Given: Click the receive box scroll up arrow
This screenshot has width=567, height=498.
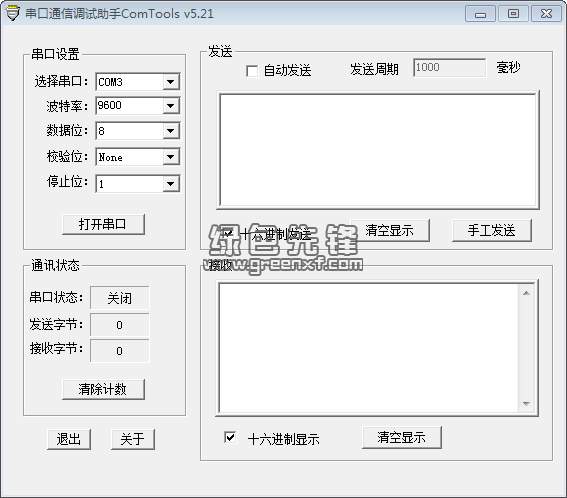Looking at the screenshot, I should 526,293.
